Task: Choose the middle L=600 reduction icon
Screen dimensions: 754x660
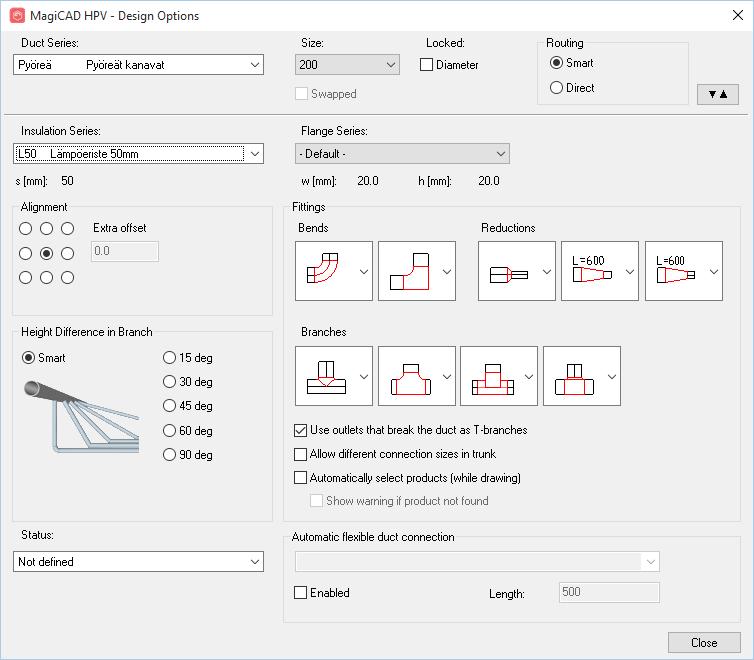Action: click(x=592, y=269)
